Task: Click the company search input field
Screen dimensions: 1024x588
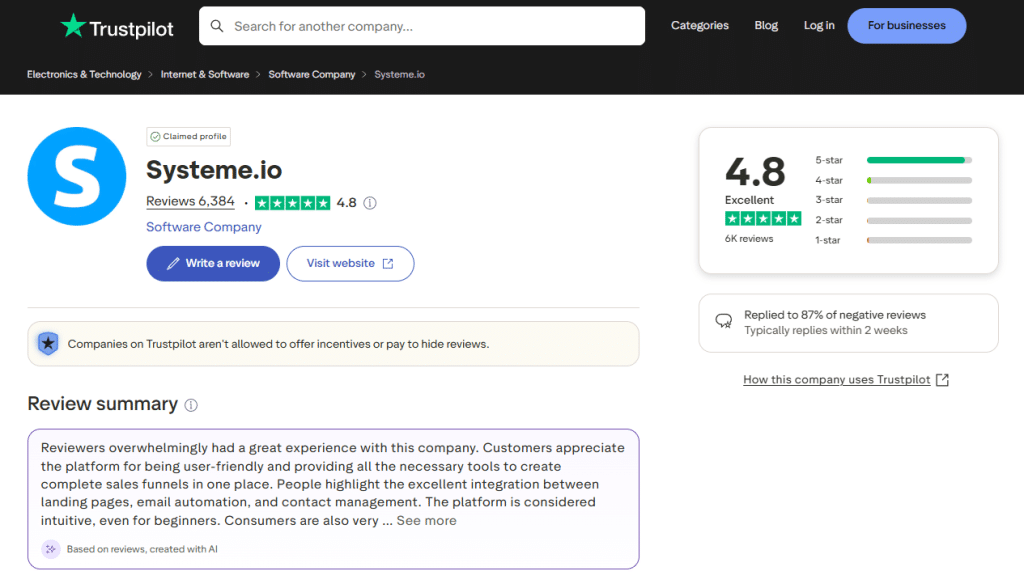Action: [x=420, y=26]
